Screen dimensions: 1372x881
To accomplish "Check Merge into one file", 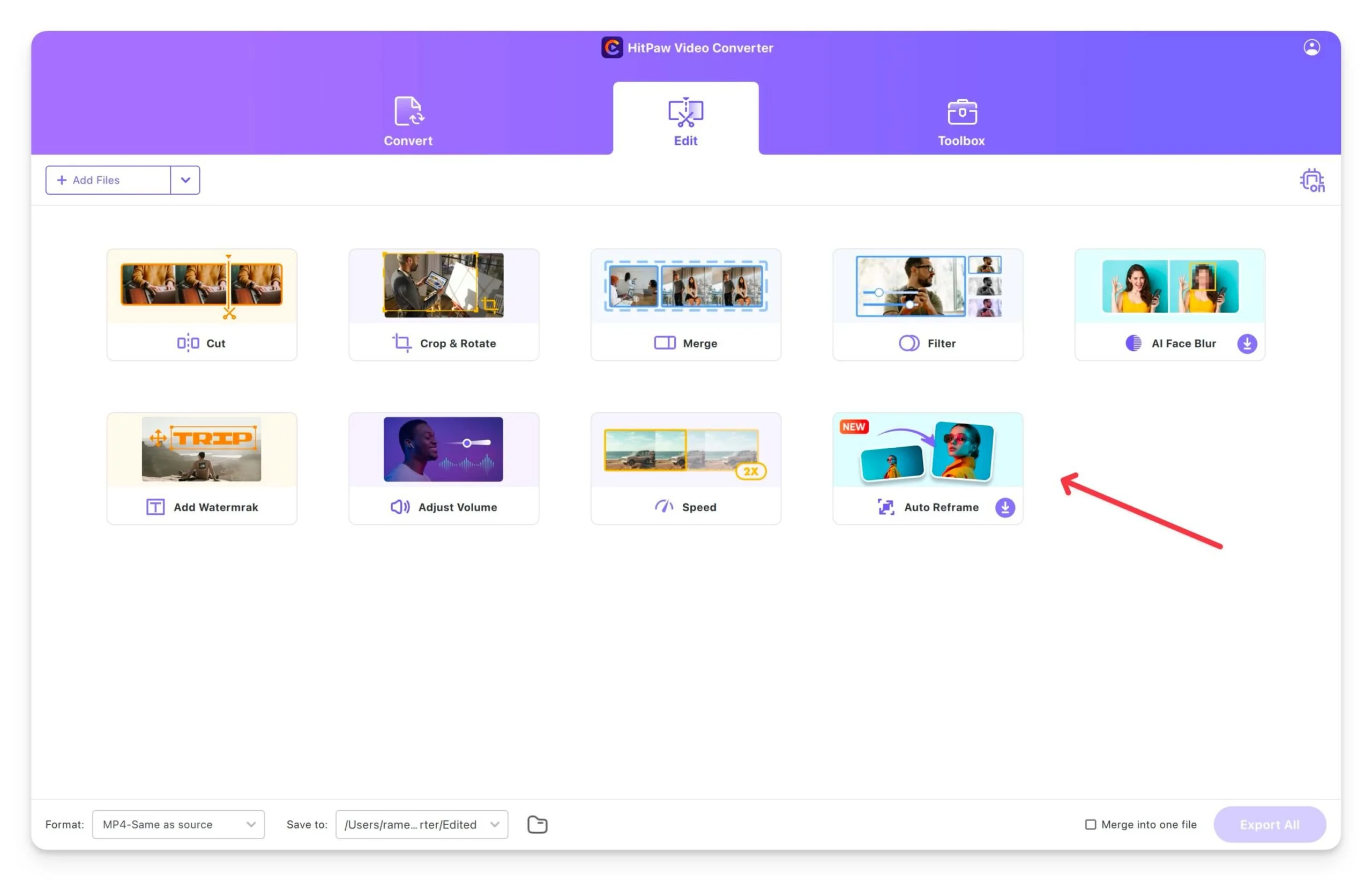I will (x=1090, y=824).
